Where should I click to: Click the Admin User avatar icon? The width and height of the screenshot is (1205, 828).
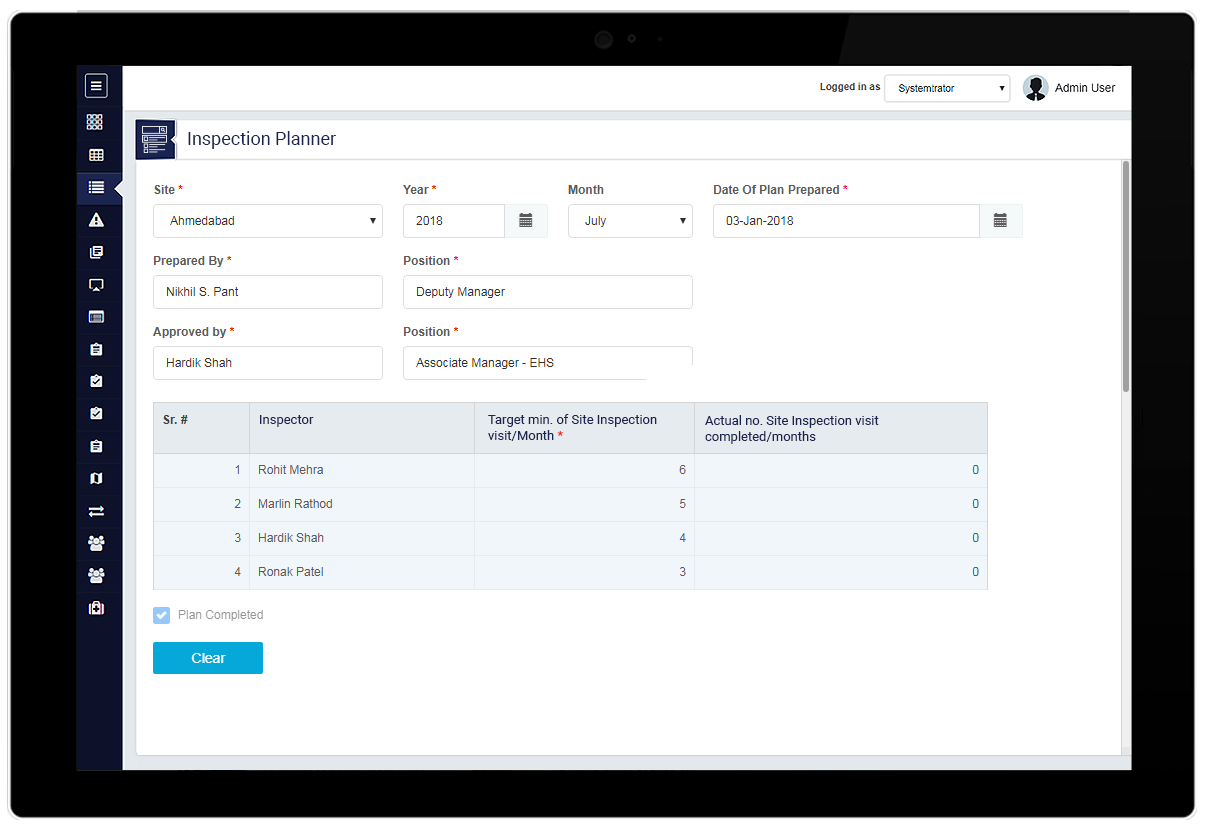(1035, 88)
